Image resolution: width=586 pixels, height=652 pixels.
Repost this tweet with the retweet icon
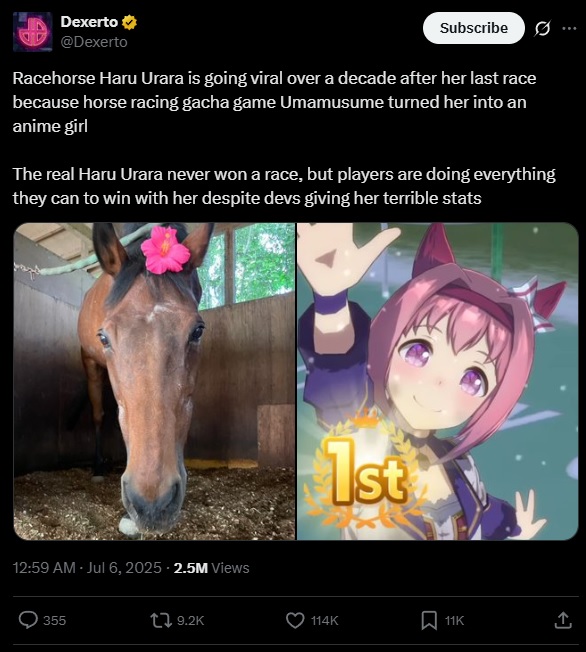pos(161,620)
